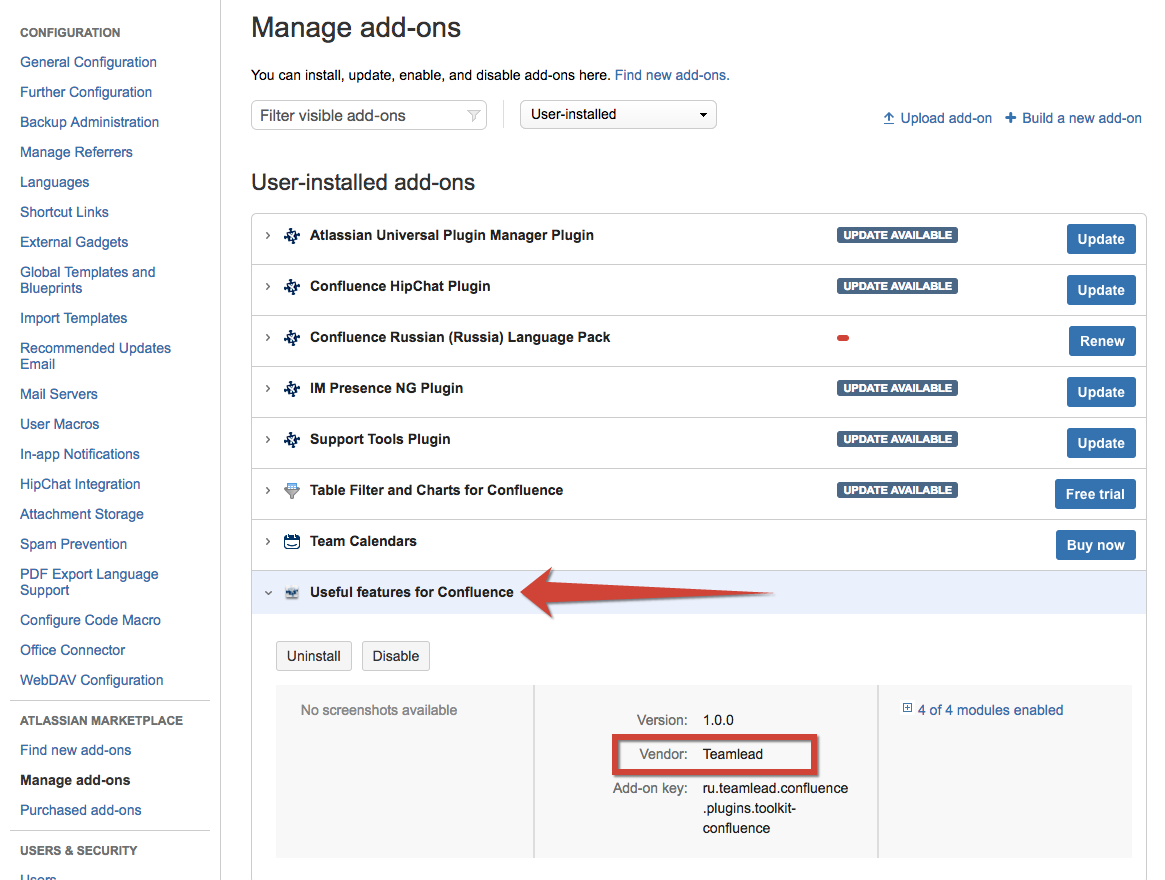Click the Upload add-on arrow icon
Image resolution: width=1165 pixels, height=880 pixels.
click(x=888, y=118)
